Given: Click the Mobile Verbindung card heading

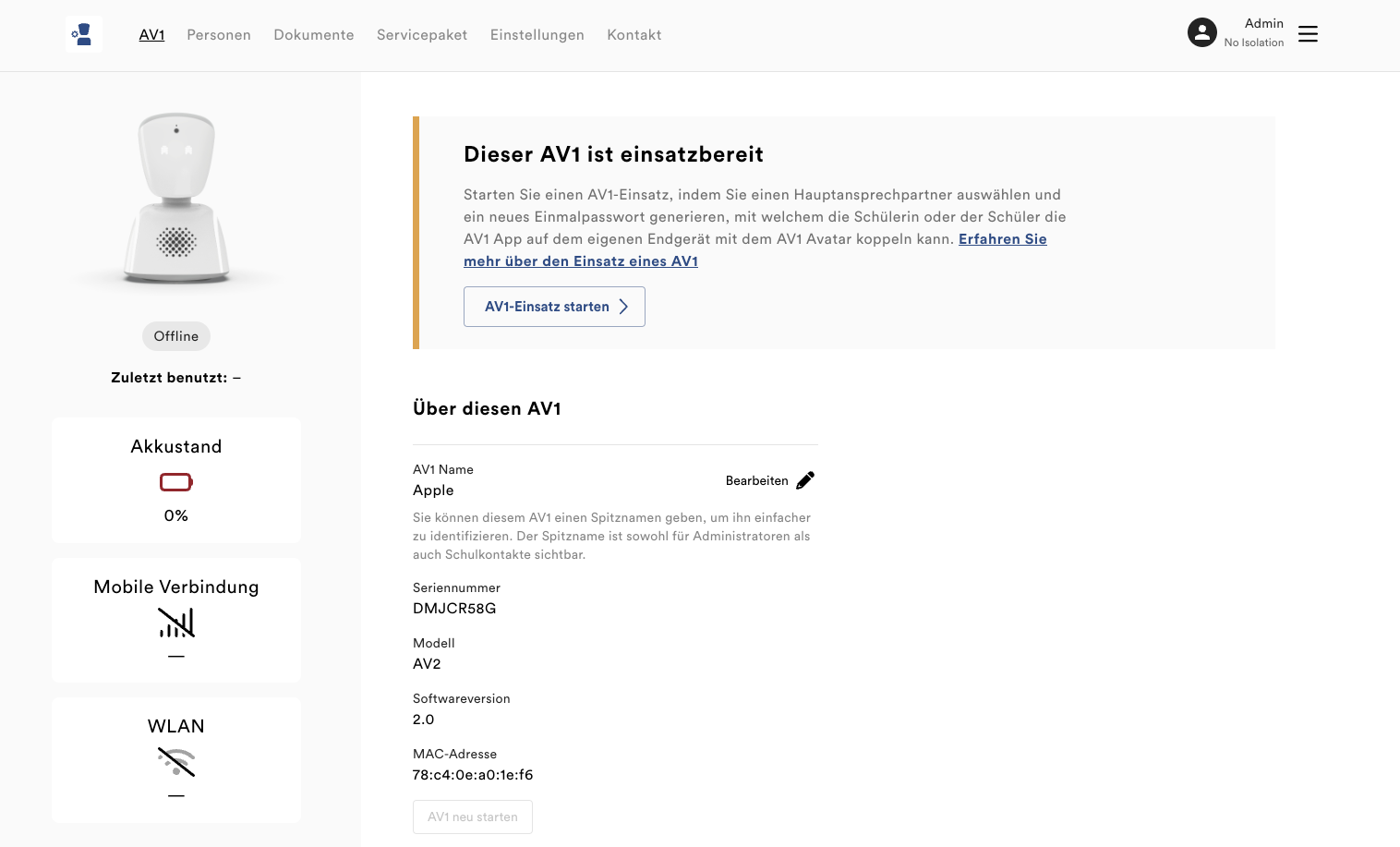Looking at the screenshot, I should [x=176, y=587].
